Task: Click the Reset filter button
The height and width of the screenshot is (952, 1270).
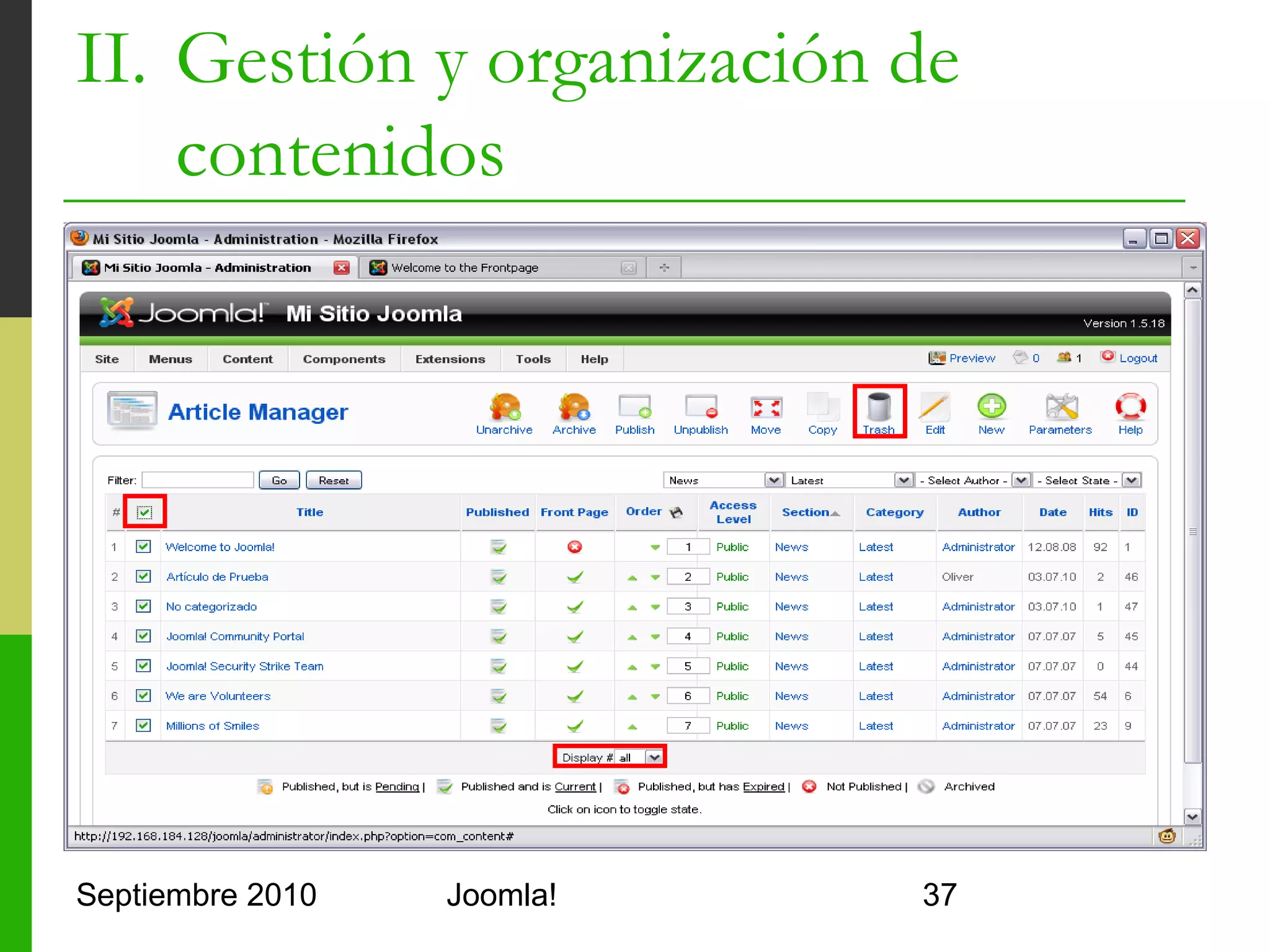Action: (x=334, y=480)
